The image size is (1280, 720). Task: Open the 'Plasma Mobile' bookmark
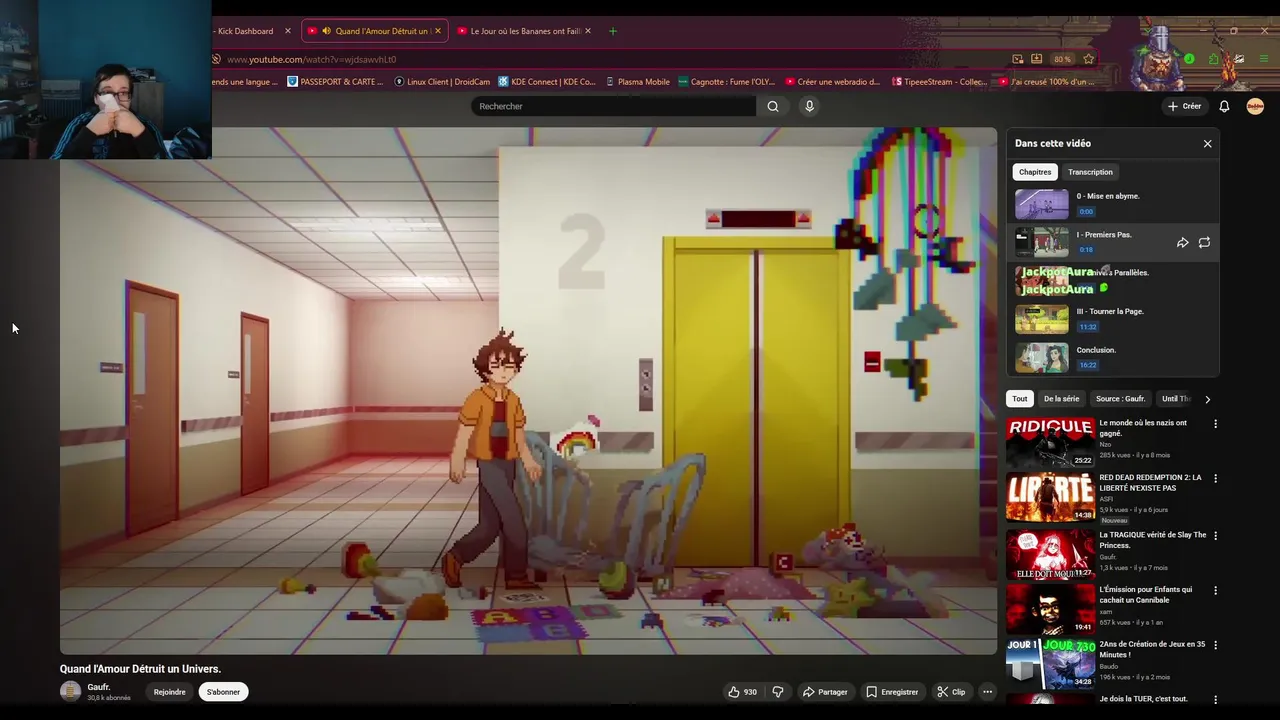coord(637,82)
